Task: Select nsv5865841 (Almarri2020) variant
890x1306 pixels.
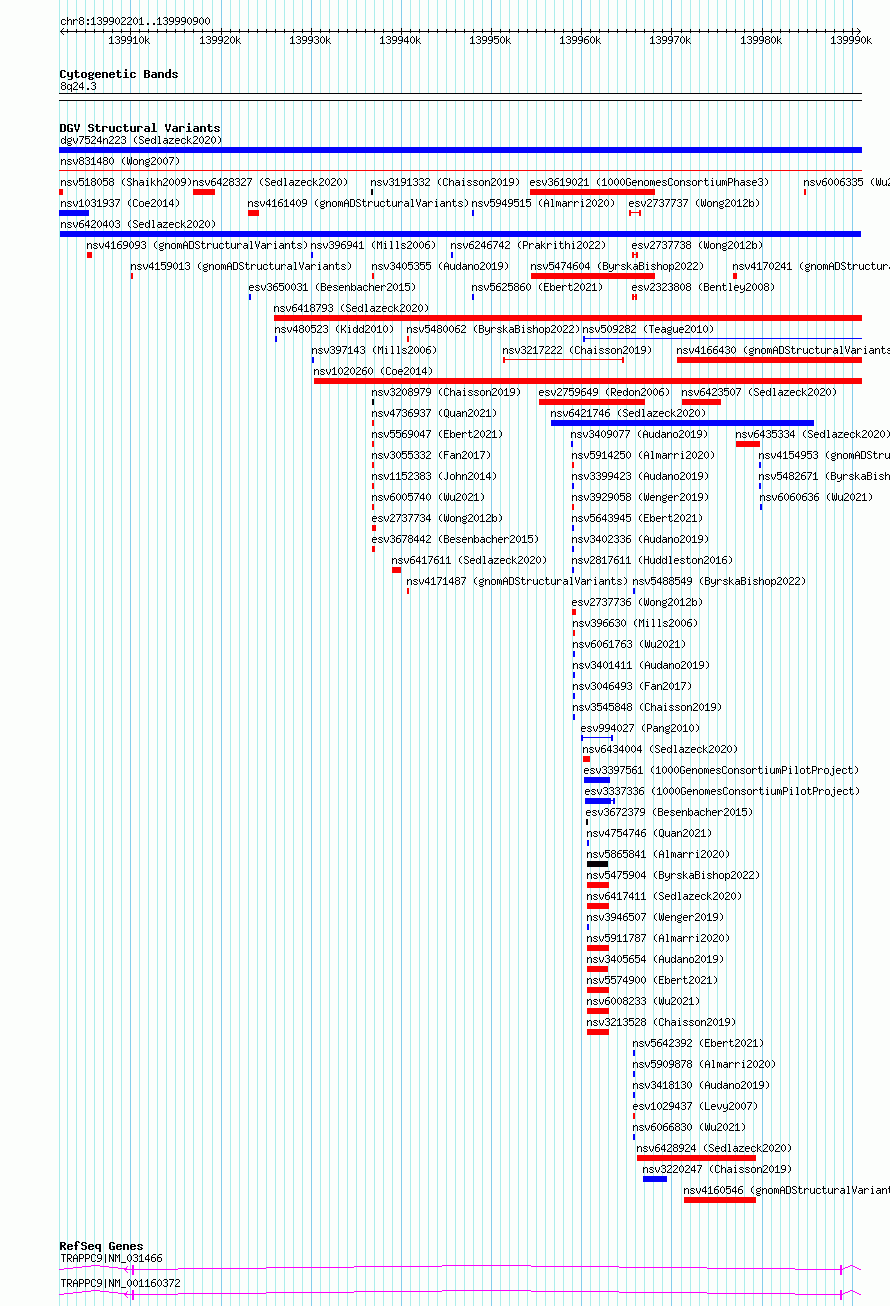Action: [659, 854]
